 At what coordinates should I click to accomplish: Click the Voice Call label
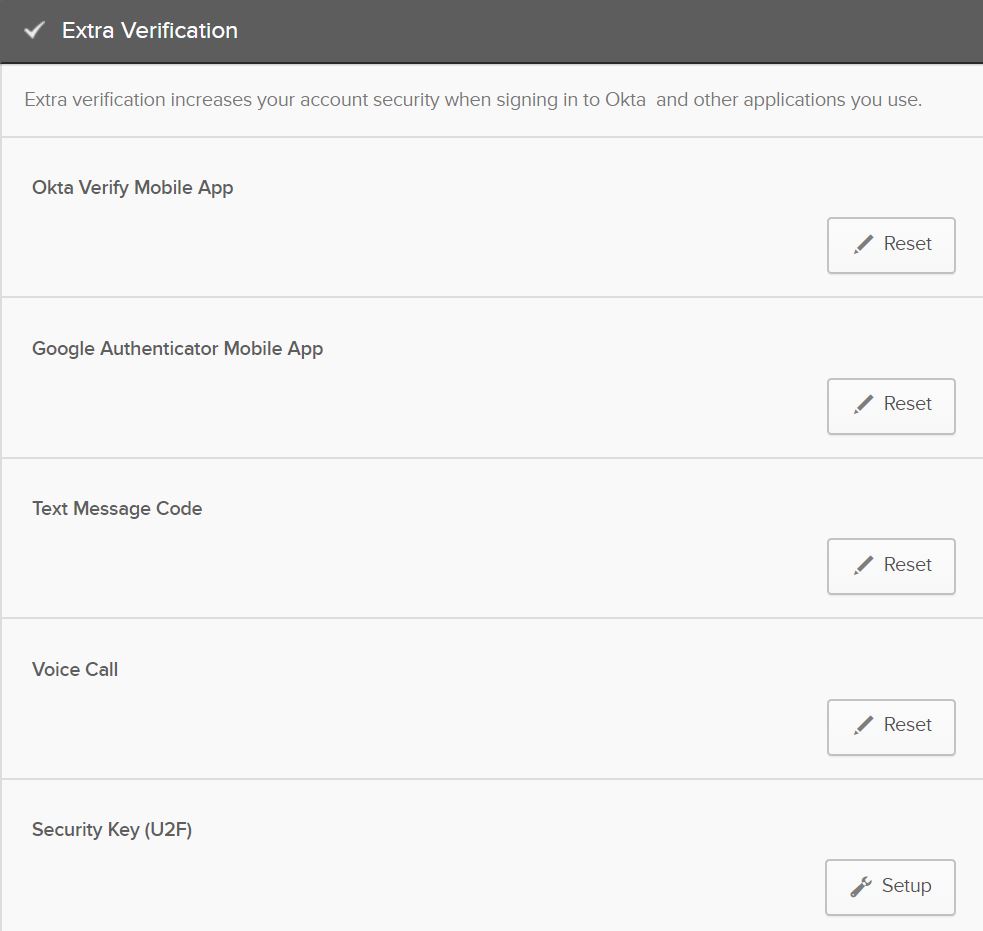75,670
